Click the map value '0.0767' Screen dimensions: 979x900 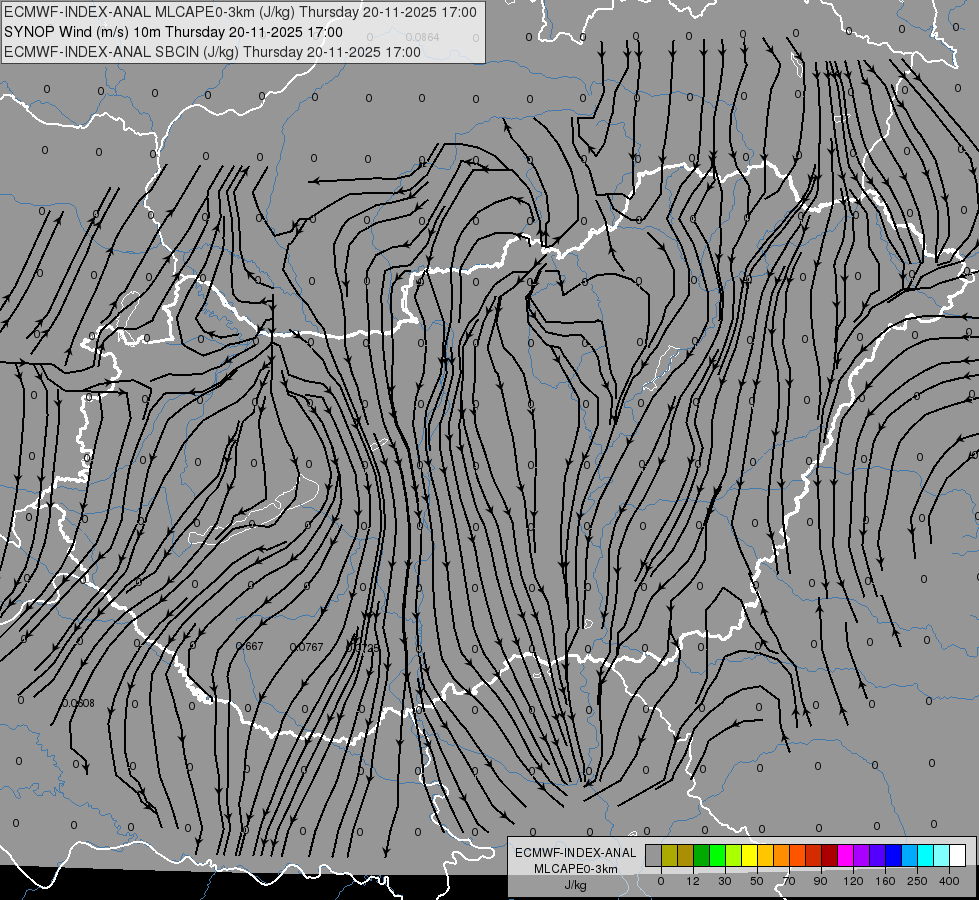pyautogui.click(x=307, y=647)
